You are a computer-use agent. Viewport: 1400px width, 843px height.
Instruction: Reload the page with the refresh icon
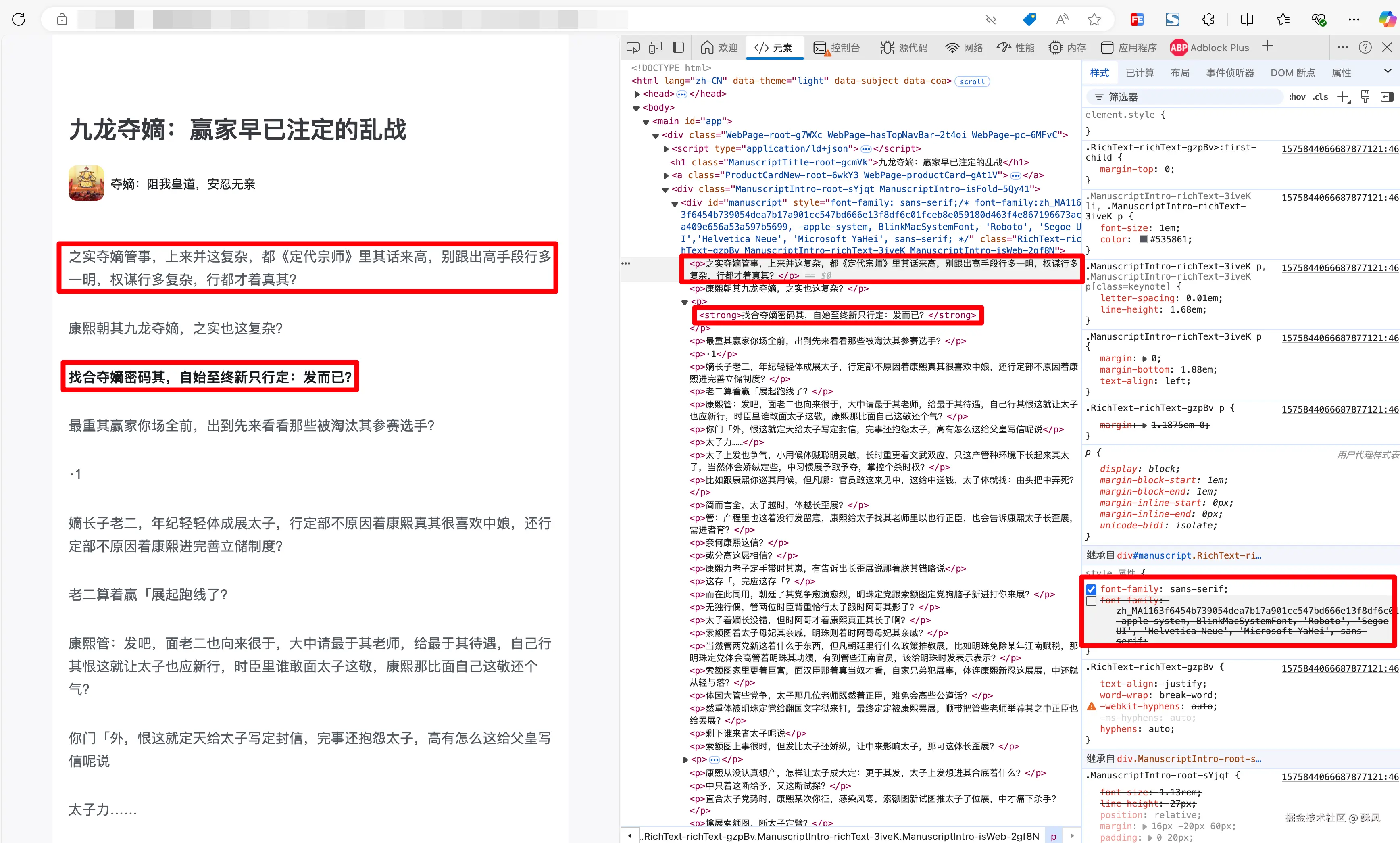(19, 19)
